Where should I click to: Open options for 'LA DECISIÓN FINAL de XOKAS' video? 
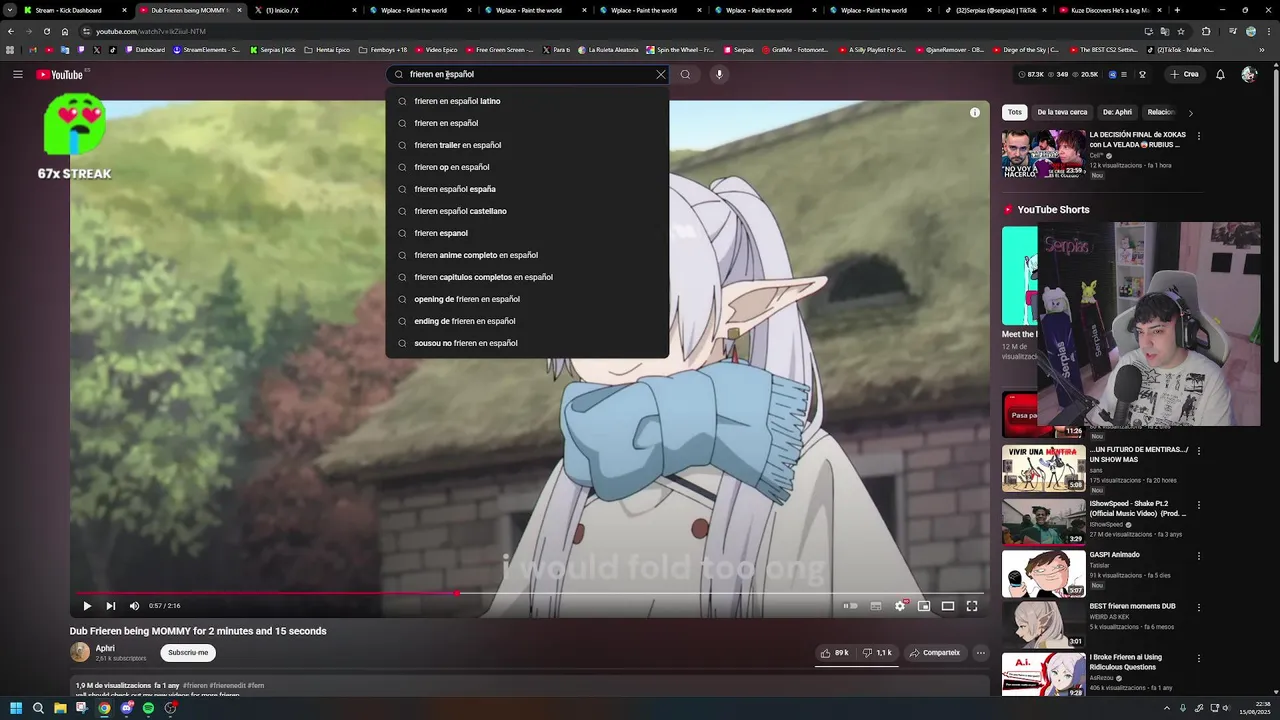pos(1199,135)
